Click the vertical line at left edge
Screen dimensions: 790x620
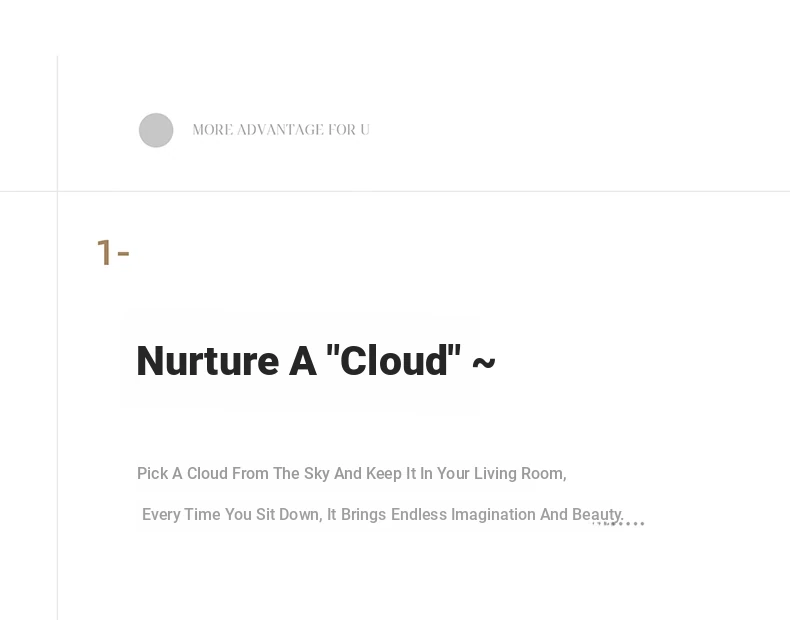coord(58,400)
